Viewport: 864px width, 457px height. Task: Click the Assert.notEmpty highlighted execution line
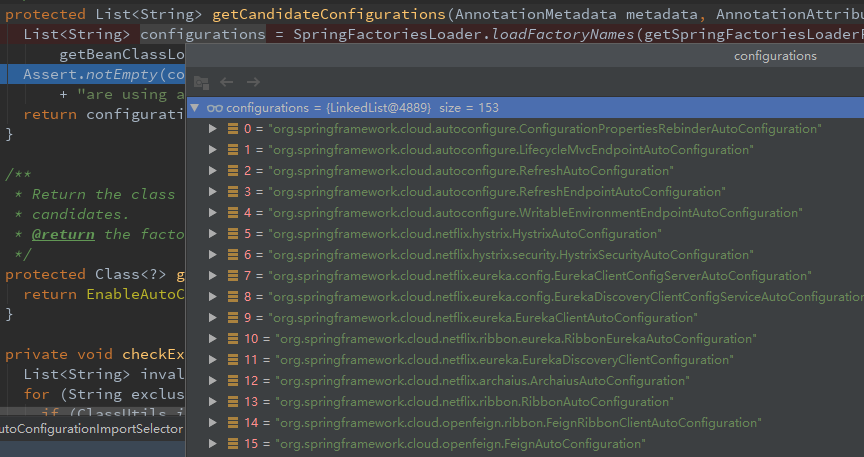(x=93, y=74)
